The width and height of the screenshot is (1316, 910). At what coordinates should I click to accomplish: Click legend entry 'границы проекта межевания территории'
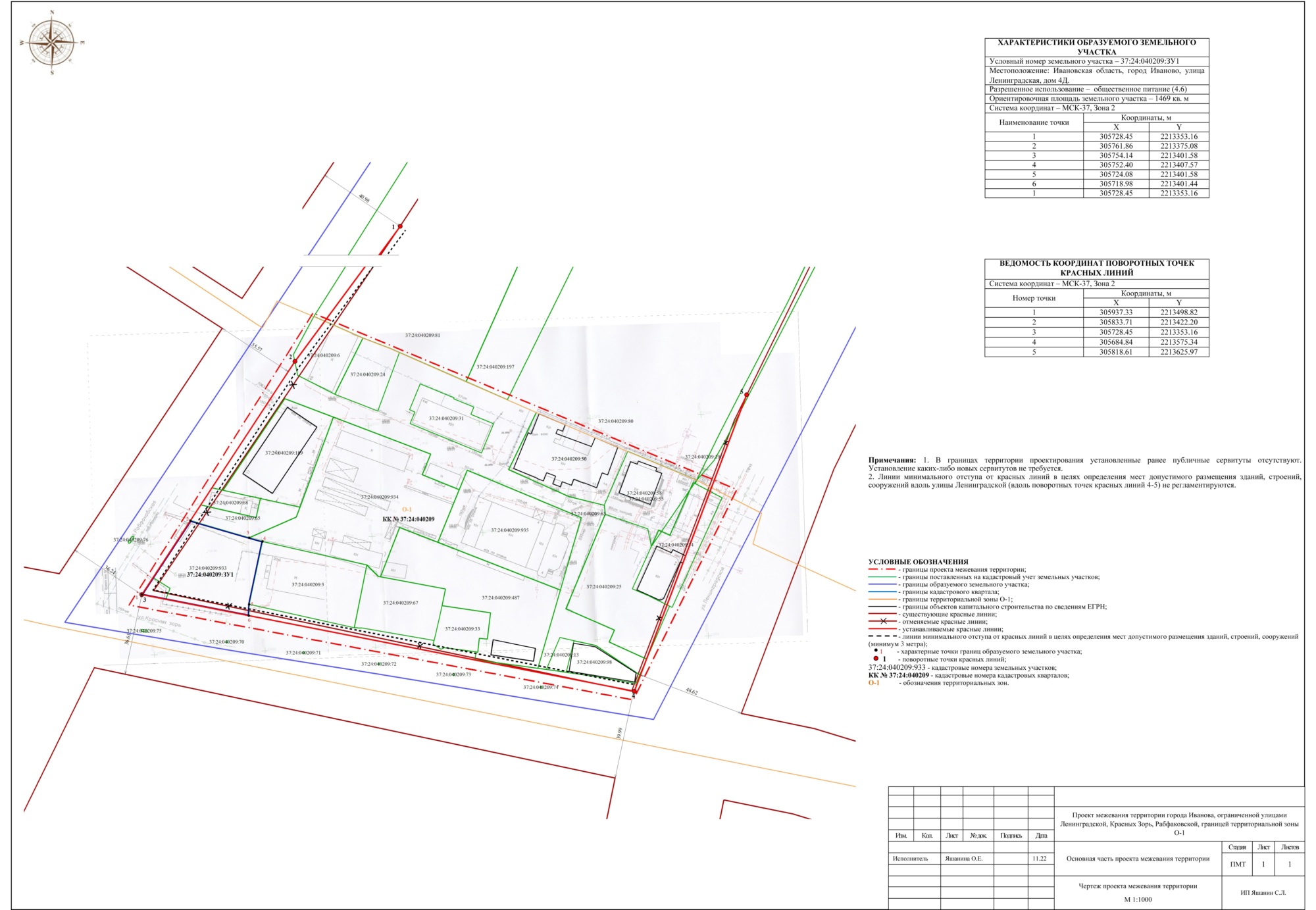coord(964,570)
